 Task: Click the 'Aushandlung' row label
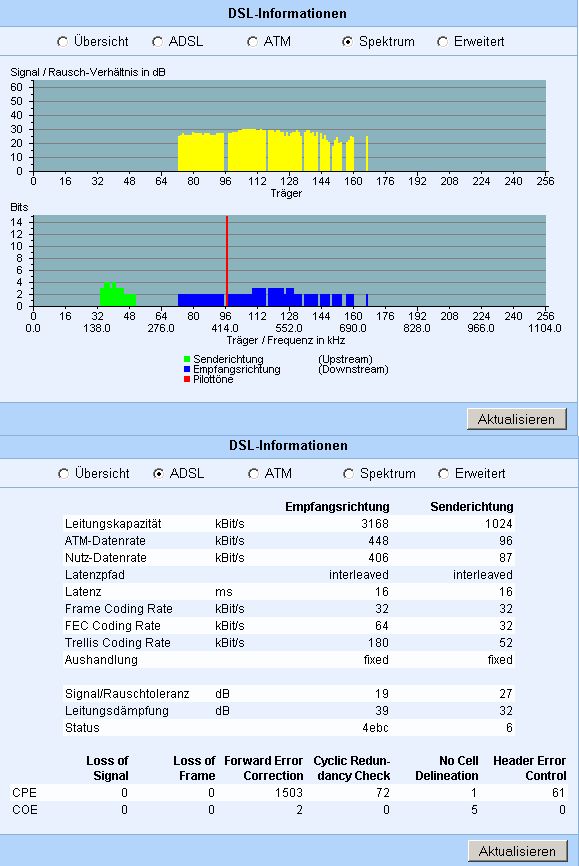(x=101, y=660)
